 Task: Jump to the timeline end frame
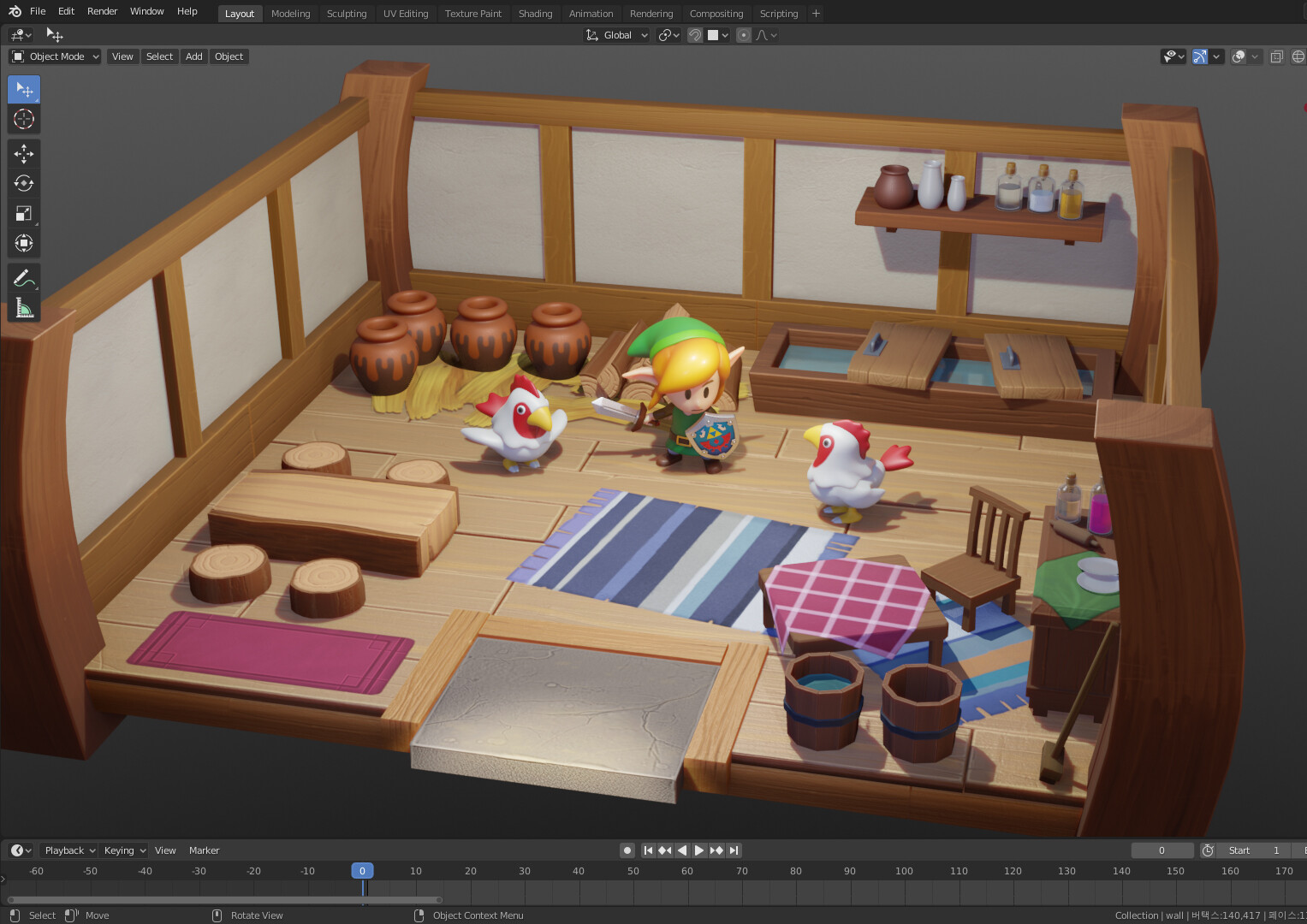(734, 850)
